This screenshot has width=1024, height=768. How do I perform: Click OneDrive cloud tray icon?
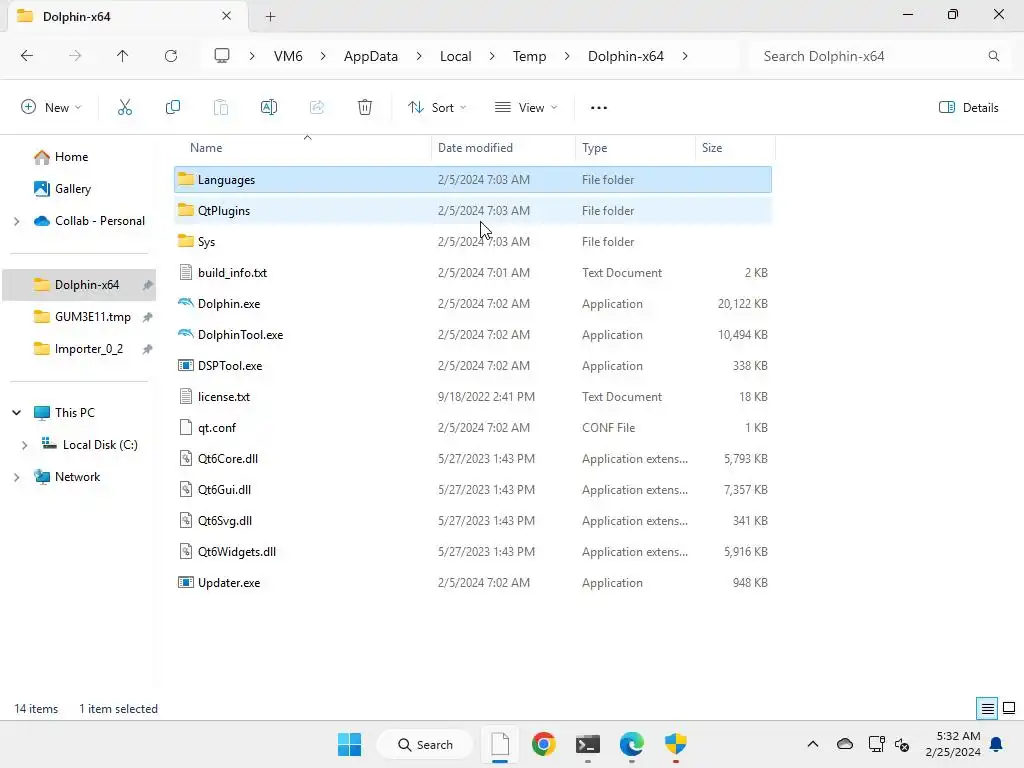tap(844, 744)
